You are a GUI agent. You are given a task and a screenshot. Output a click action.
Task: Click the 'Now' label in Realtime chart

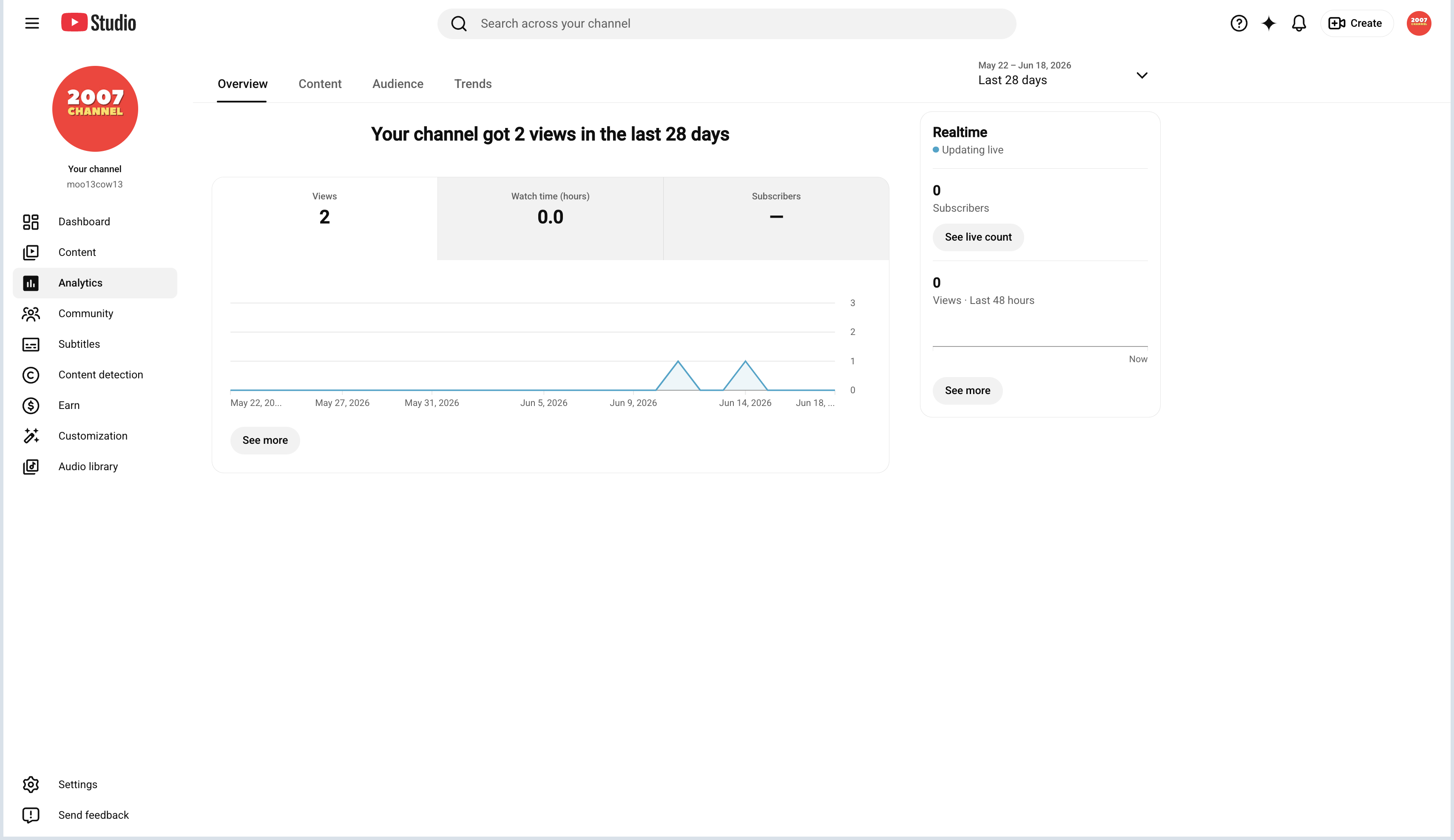click(1138, 359)
